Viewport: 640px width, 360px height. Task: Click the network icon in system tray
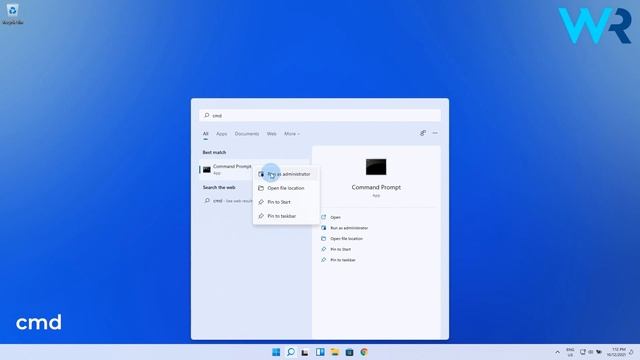tap(583, 352)
